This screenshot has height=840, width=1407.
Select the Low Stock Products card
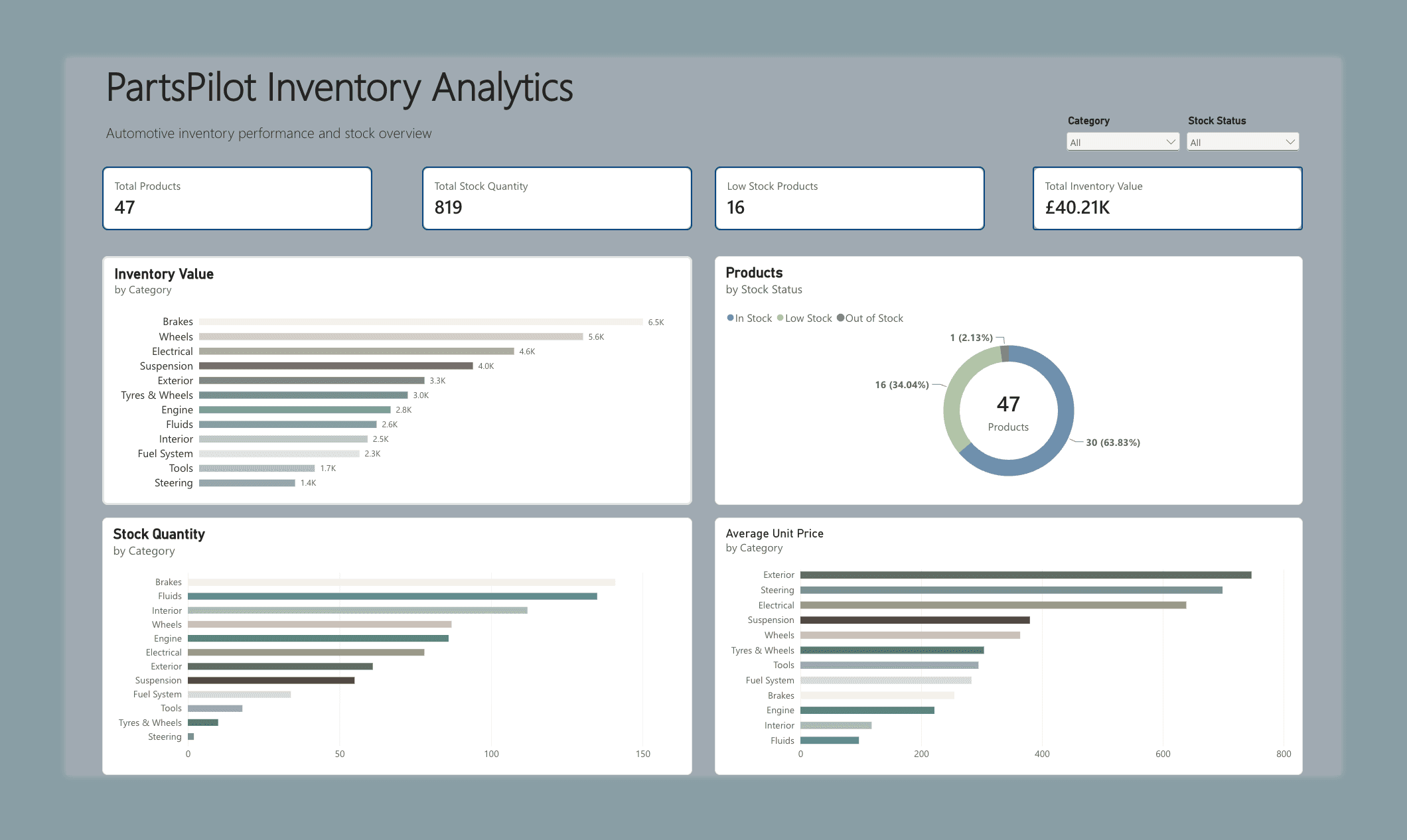pos(850,198)
